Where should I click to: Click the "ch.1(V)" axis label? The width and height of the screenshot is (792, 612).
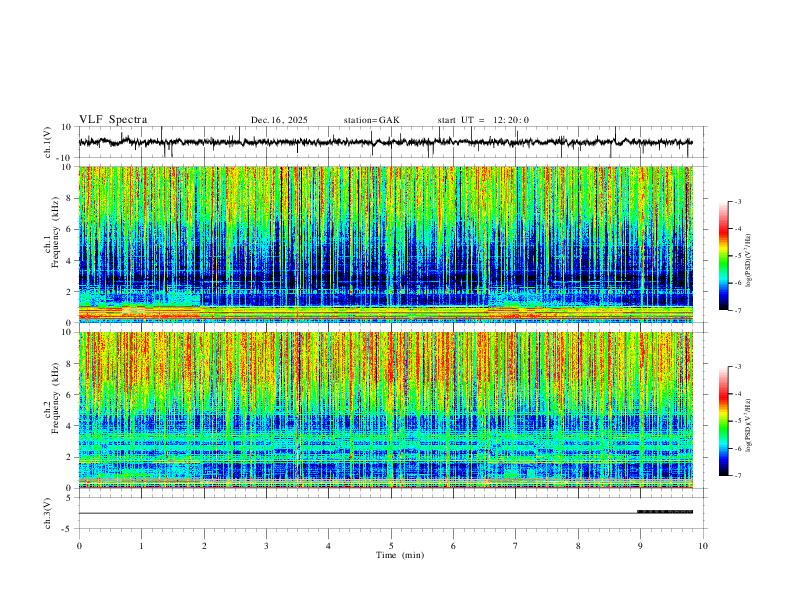[x=48, y=142]
